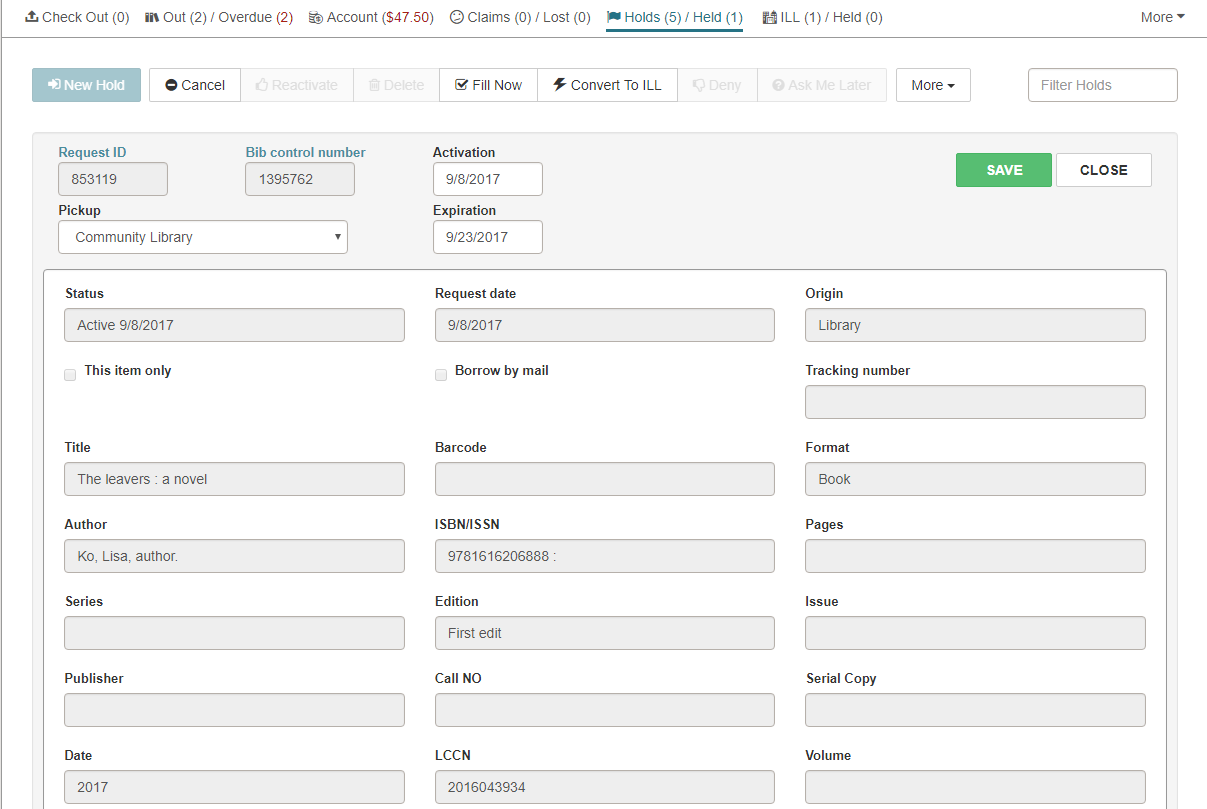Screen dimensions: 1207x809
Task: Click Convert To ILL lightning button
Action: 607,85
